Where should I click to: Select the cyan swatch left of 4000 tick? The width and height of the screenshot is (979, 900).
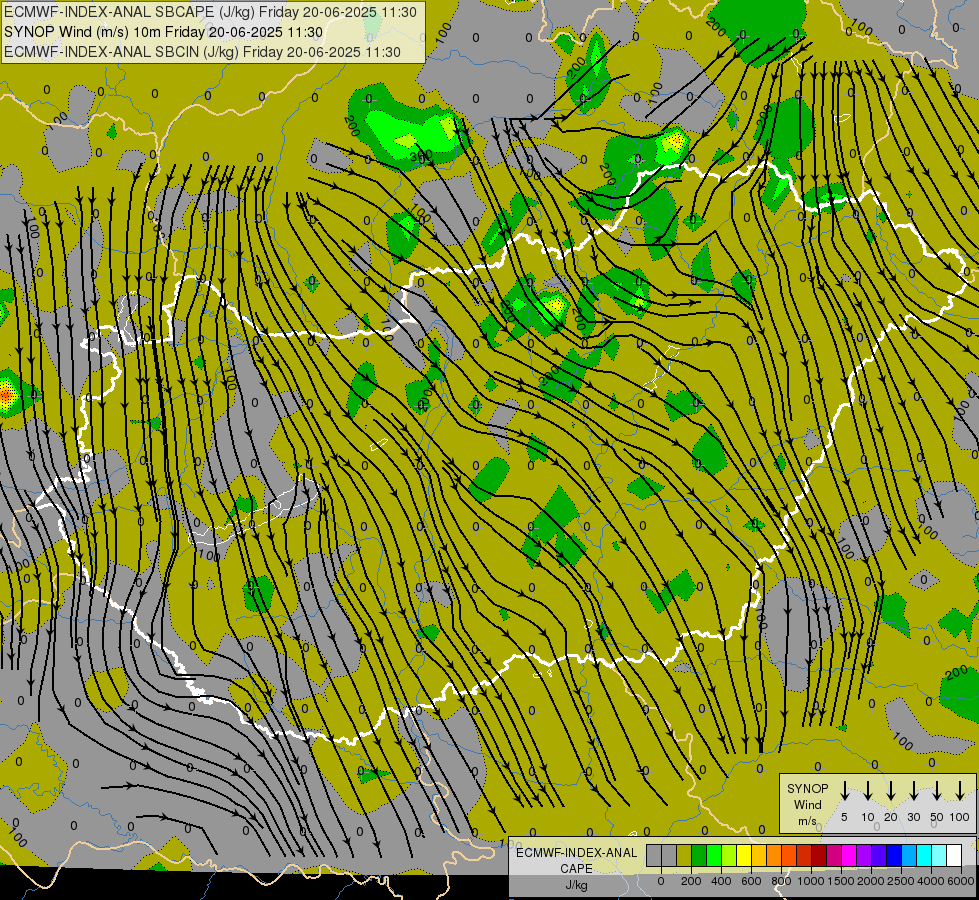[925, 856]
